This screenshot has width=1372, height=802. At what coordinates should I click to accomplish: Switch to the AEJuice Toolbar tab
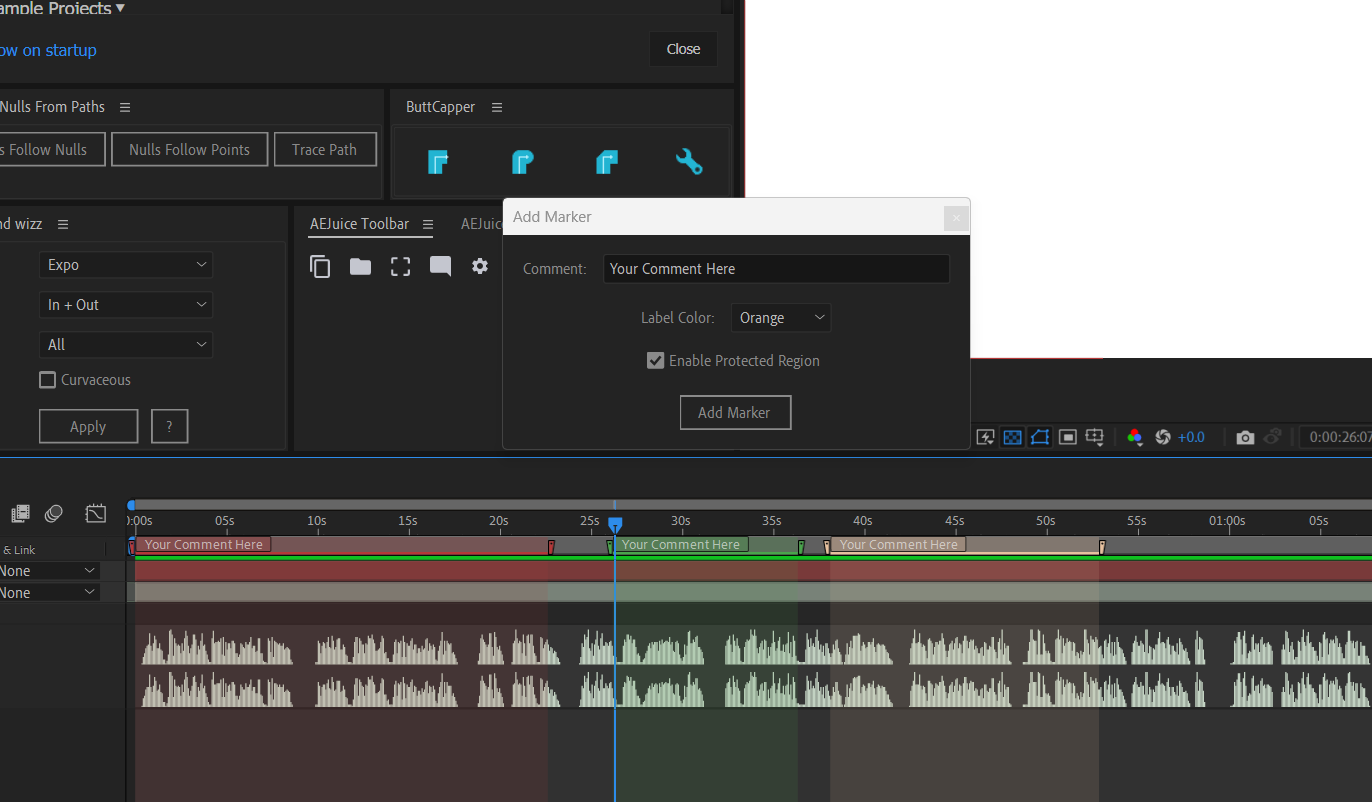click(x=359, y=224)
